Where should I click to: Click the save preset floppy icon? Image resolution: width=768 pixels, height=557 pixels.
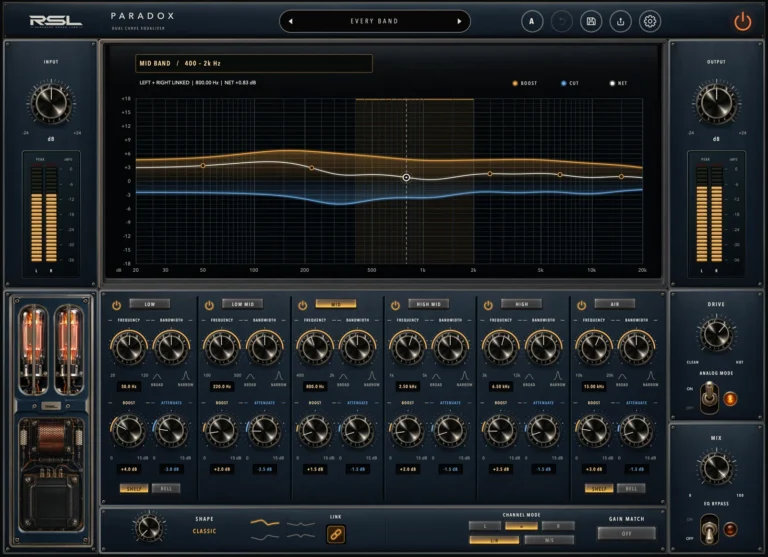(591, 22)
